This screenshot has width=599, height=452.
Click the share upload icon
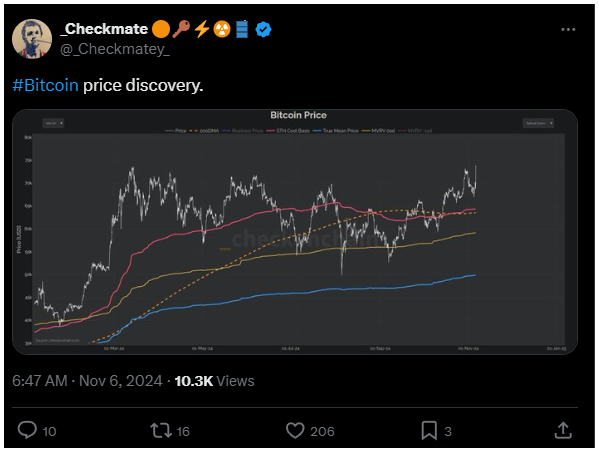pos(563,430)
